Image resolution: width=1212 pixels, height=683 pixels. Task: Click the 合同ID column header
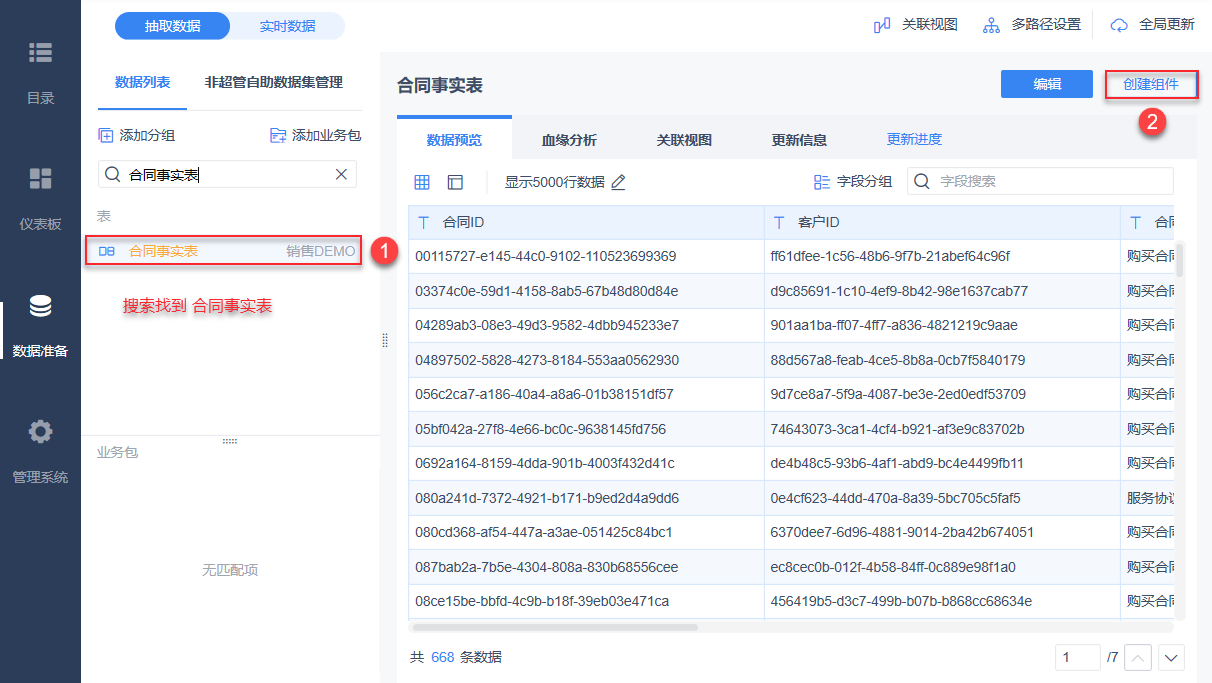pos(586,222)
